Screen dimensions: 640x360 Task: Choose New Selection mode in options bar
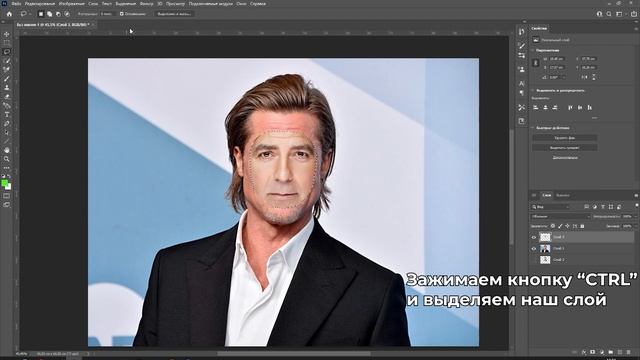coord(41,14)
